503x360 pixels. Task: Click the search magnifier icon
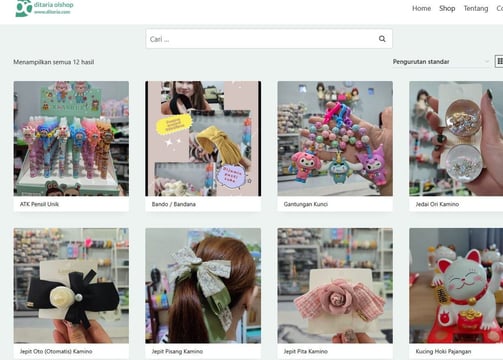coord(382,39)
